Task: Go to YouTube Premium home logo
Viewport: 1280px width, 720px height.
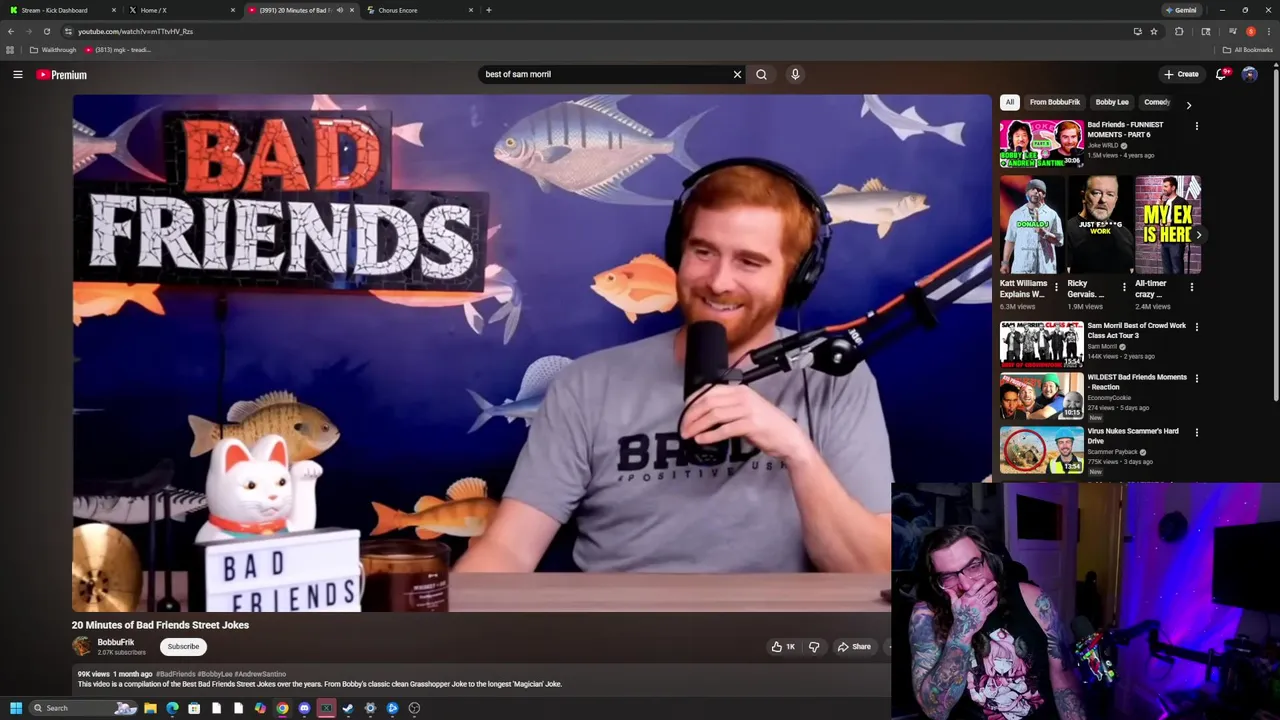Action: point(62,75)
